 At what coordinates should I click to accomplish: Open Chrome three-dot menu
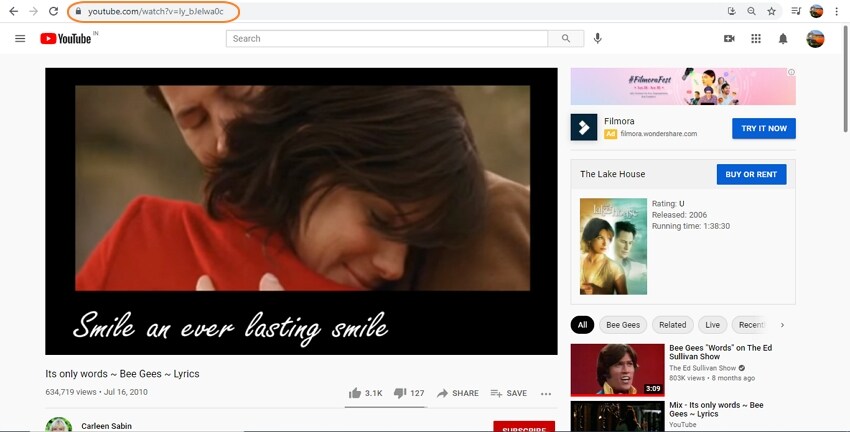coord(837,11)
